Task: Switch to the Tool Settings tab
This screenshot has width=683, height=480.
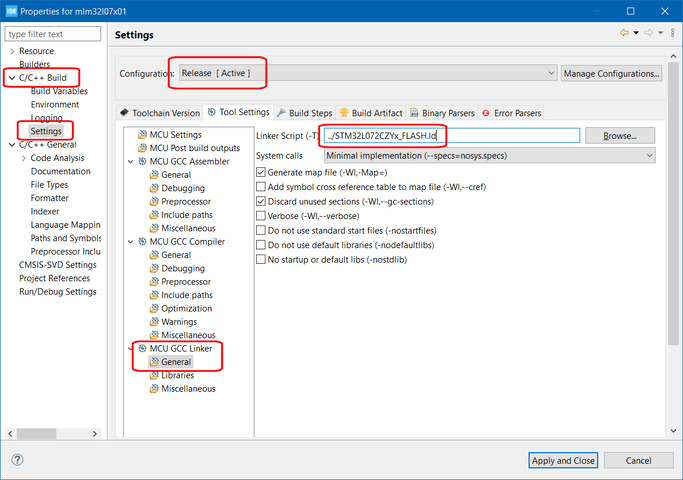Action: (x=239, y=112)
